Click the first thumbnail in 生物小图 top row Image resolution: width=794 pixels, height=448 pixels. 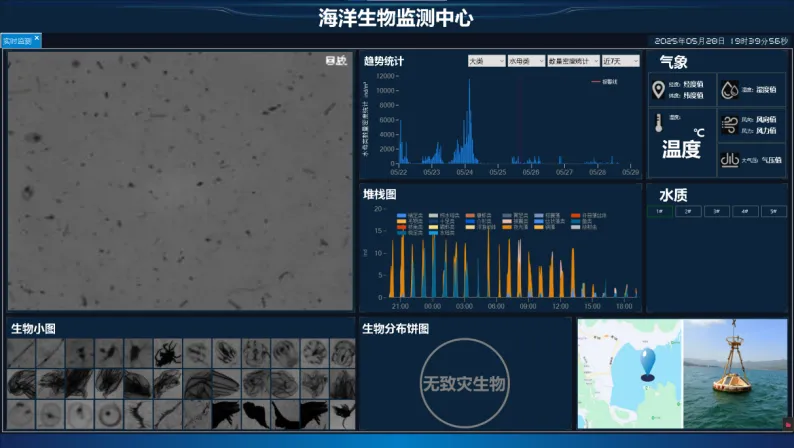pos(21,353)
